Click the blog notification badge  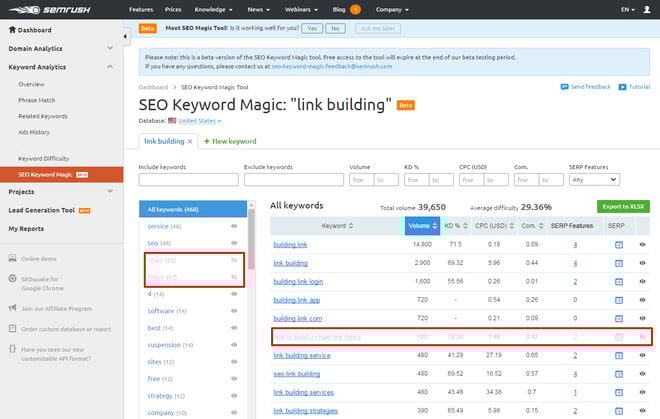pos(355,9)
